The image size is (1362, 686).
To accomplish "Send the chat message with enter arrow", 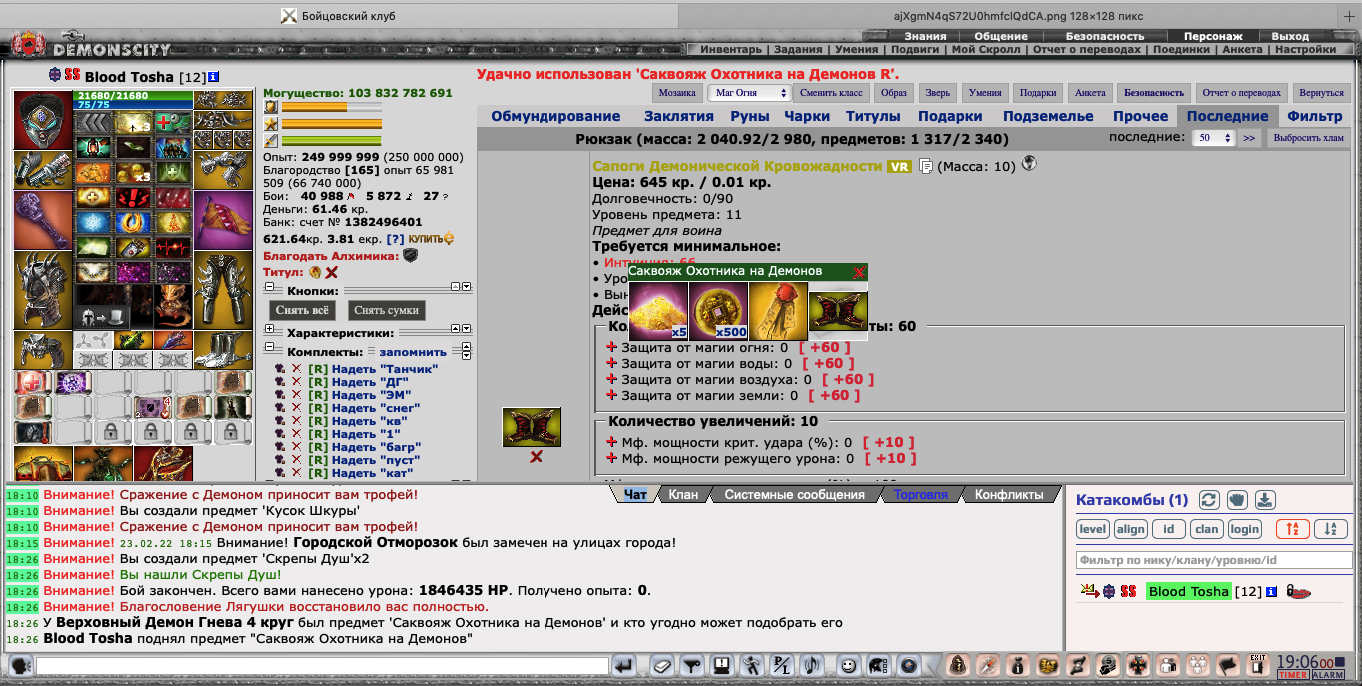I will coord(624,665).
